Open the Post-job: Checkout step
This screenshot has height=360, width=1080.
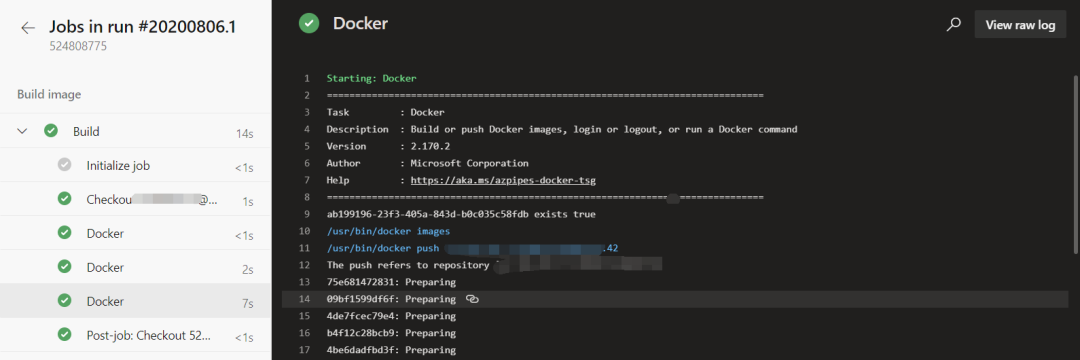(x=135, y=335)
